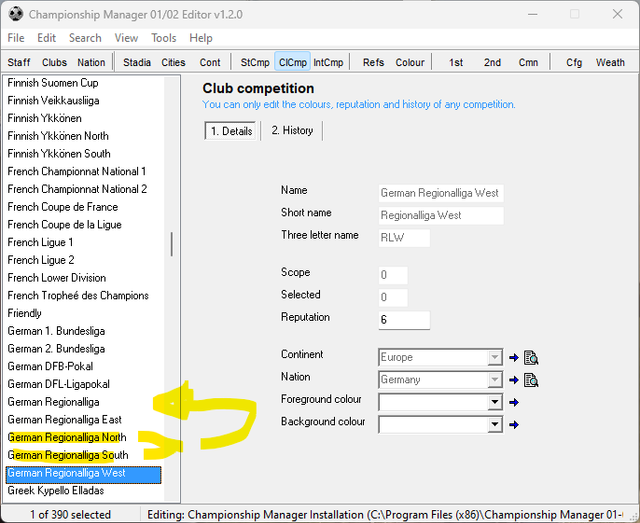Click the Cmn toolbar button
Screen dimensions: 640x523
pyautogui.click(x=528, y=62)
